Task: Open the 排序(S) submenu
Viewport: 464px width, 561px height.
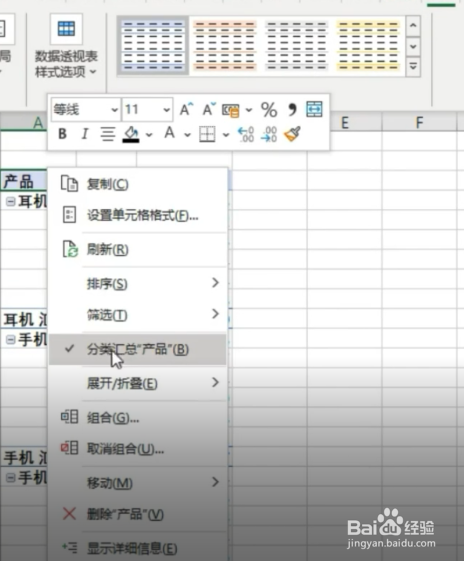Action: [138, 284]
